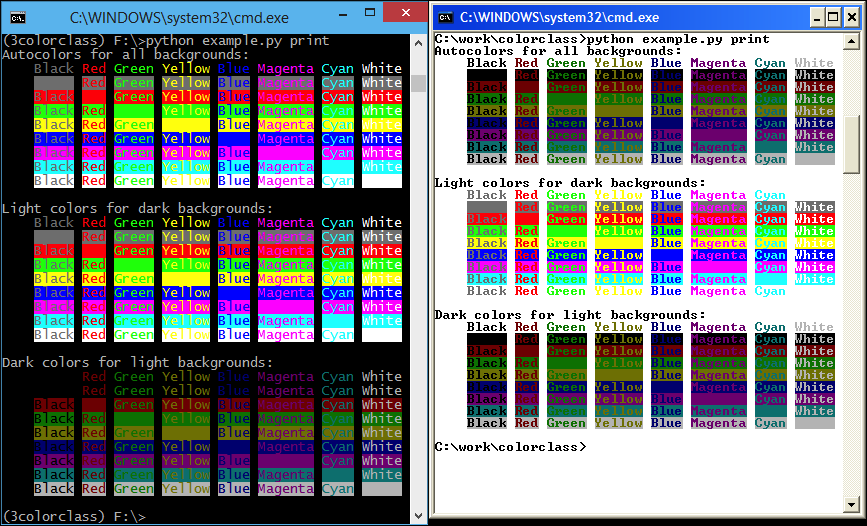Maximize the right classic-style cmd window
867x526 pixels.
click(x=834, y=17)
